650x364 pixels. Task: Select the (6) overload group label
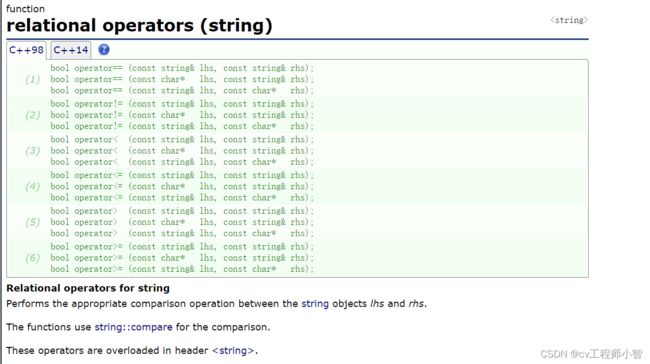(33, 258)
